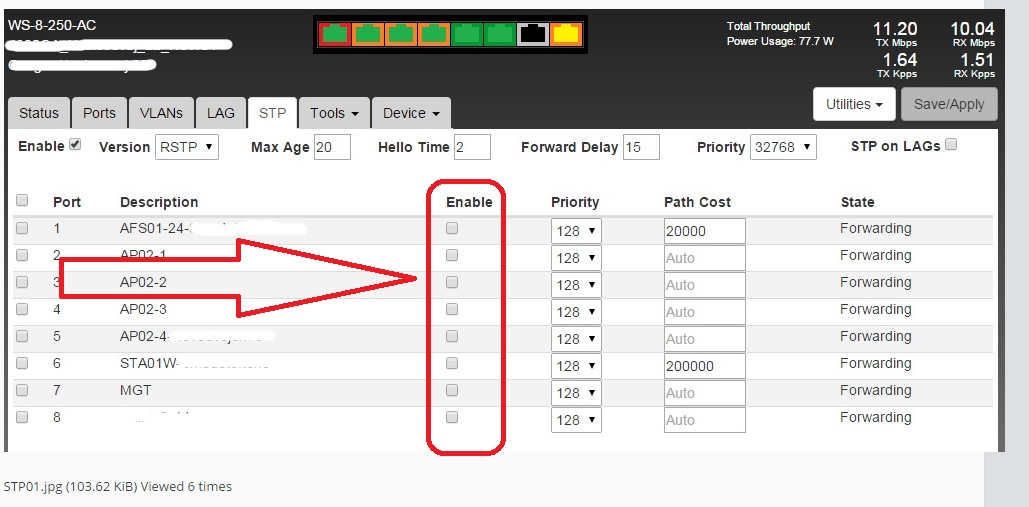Click the sixth port icon in the port panel
The width and height of the screenshot is (1029, 507).
(x=499, y=34)
